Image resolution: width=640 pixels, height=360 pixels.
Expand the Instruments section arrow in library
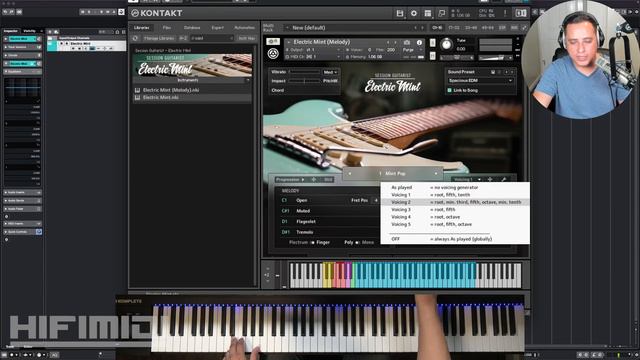247,80
